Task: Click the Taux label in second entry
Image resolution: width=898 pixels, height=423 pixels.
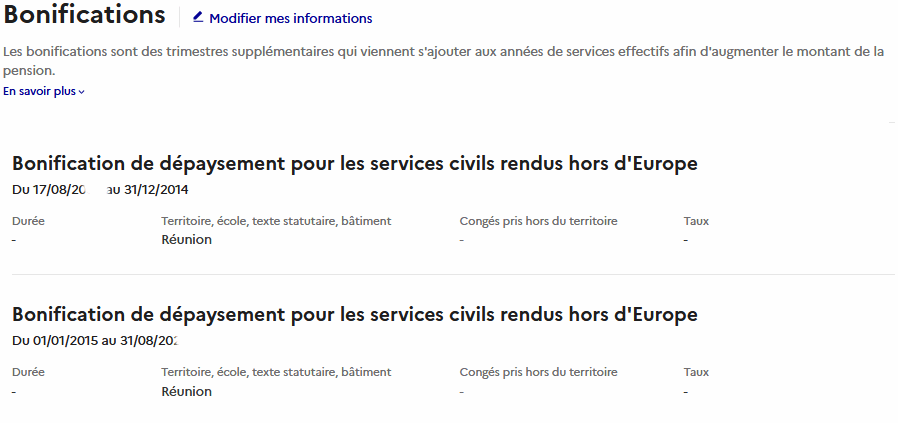Action: point(696,372)
